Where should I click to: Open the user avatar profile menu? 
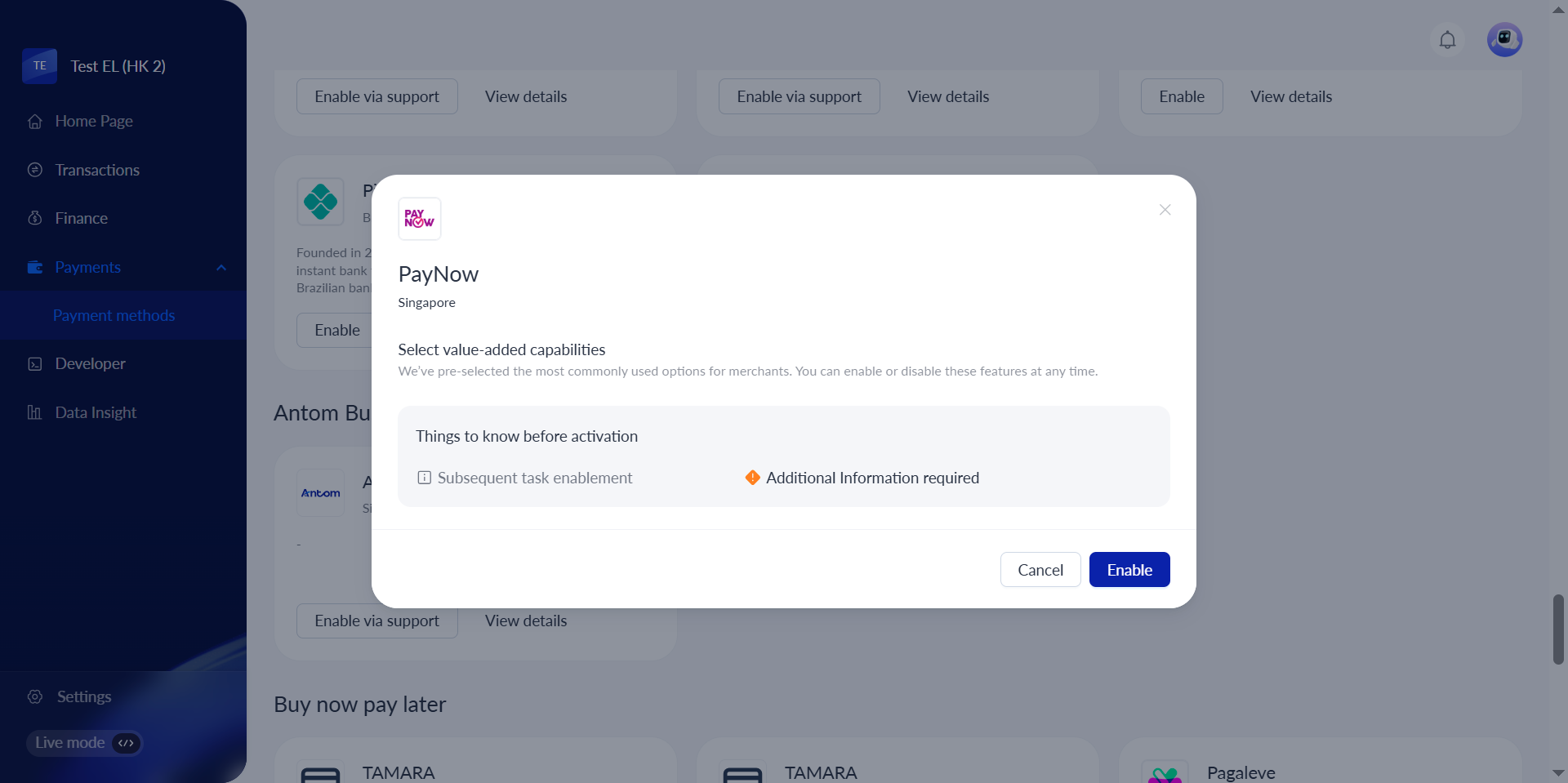point(1504,40)
